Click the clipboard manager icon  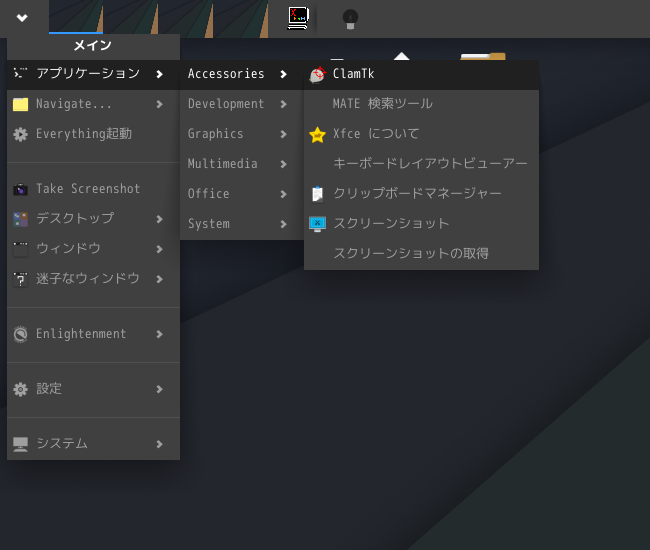[x=318, y=194]
